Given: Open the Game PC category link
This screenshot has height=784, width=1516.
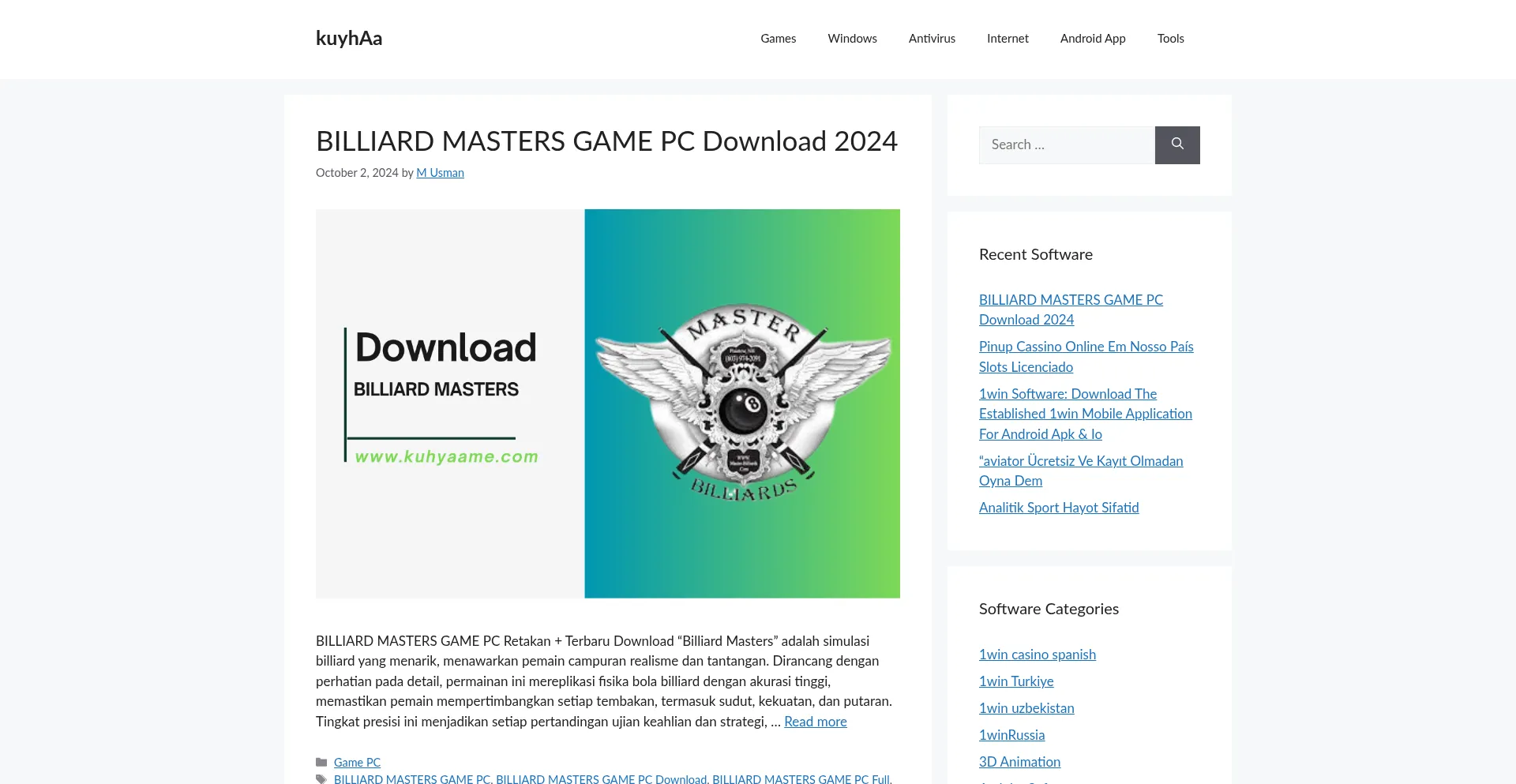Looking at the screenshot, I should point(357,762).
